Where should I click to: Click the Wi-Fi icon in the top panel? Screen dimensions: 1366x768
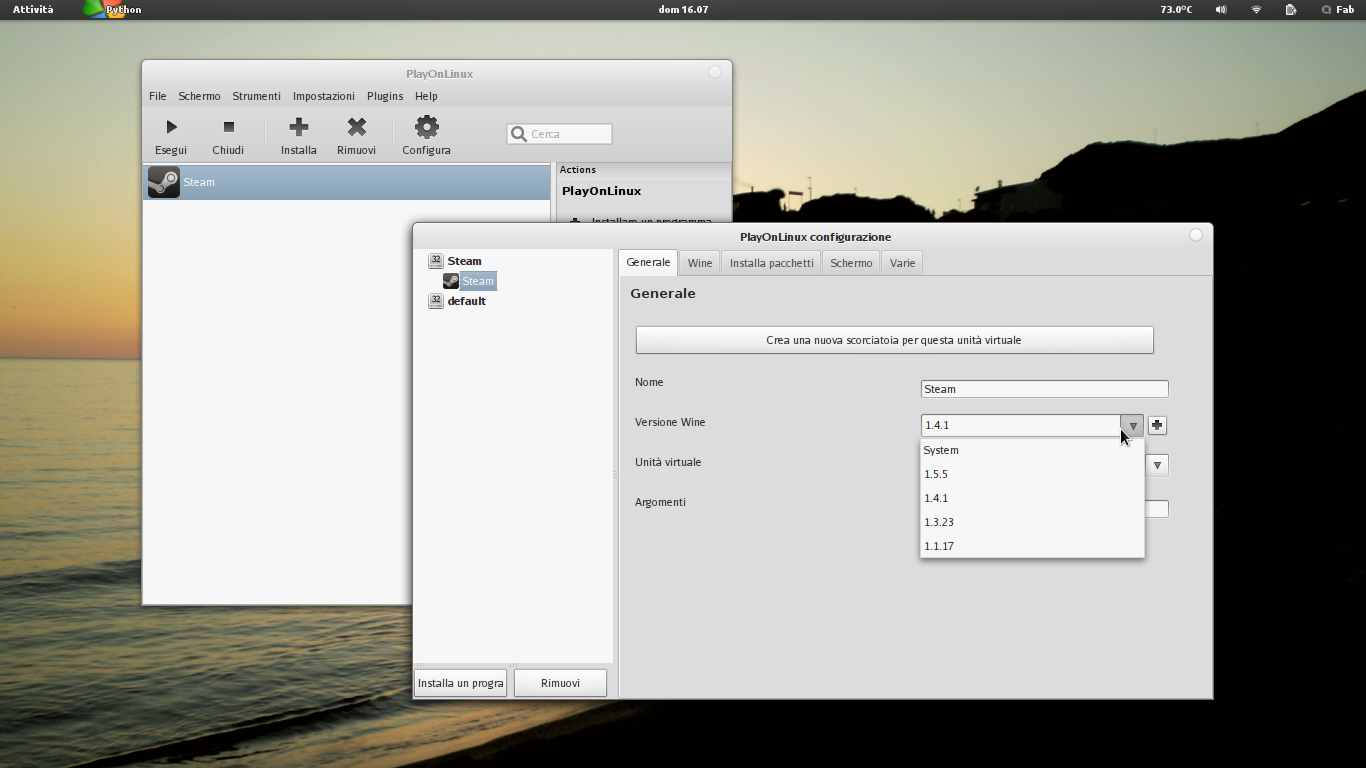tap(1256, 9)
